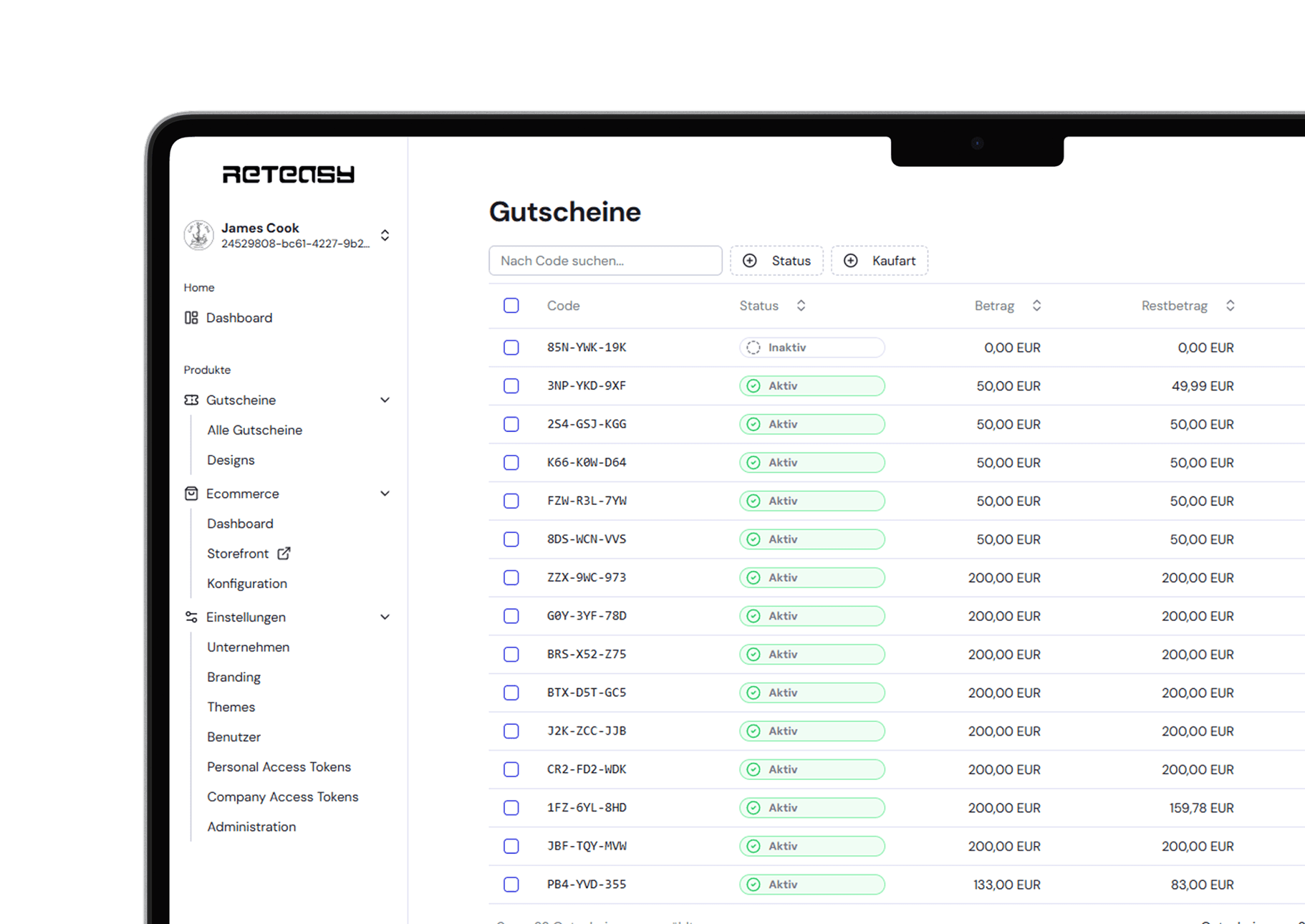Open Storefront via its external link icon
The height and width of the screenshot is (924, 1305).
284,553
